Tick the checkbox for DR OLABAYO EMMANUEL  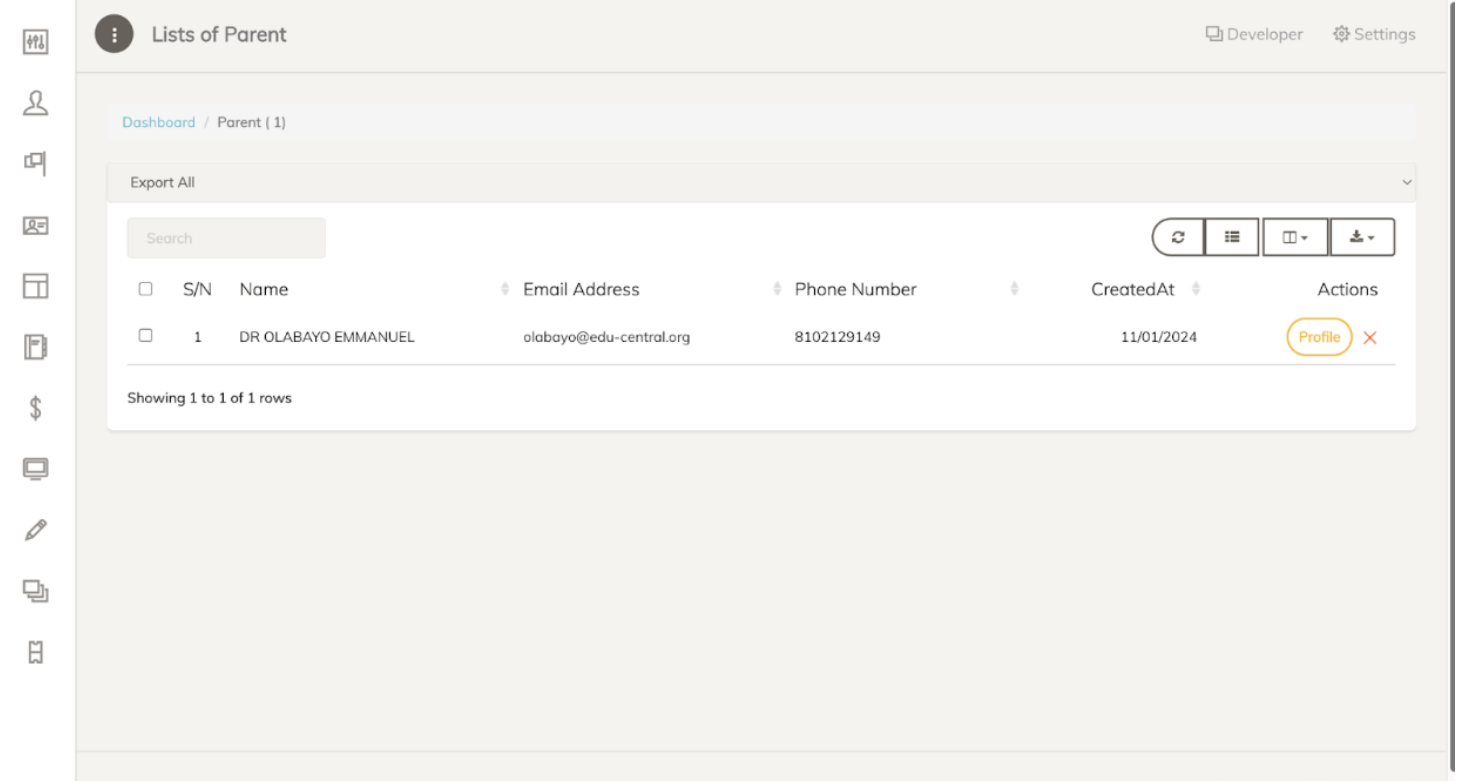coord(146,336)
